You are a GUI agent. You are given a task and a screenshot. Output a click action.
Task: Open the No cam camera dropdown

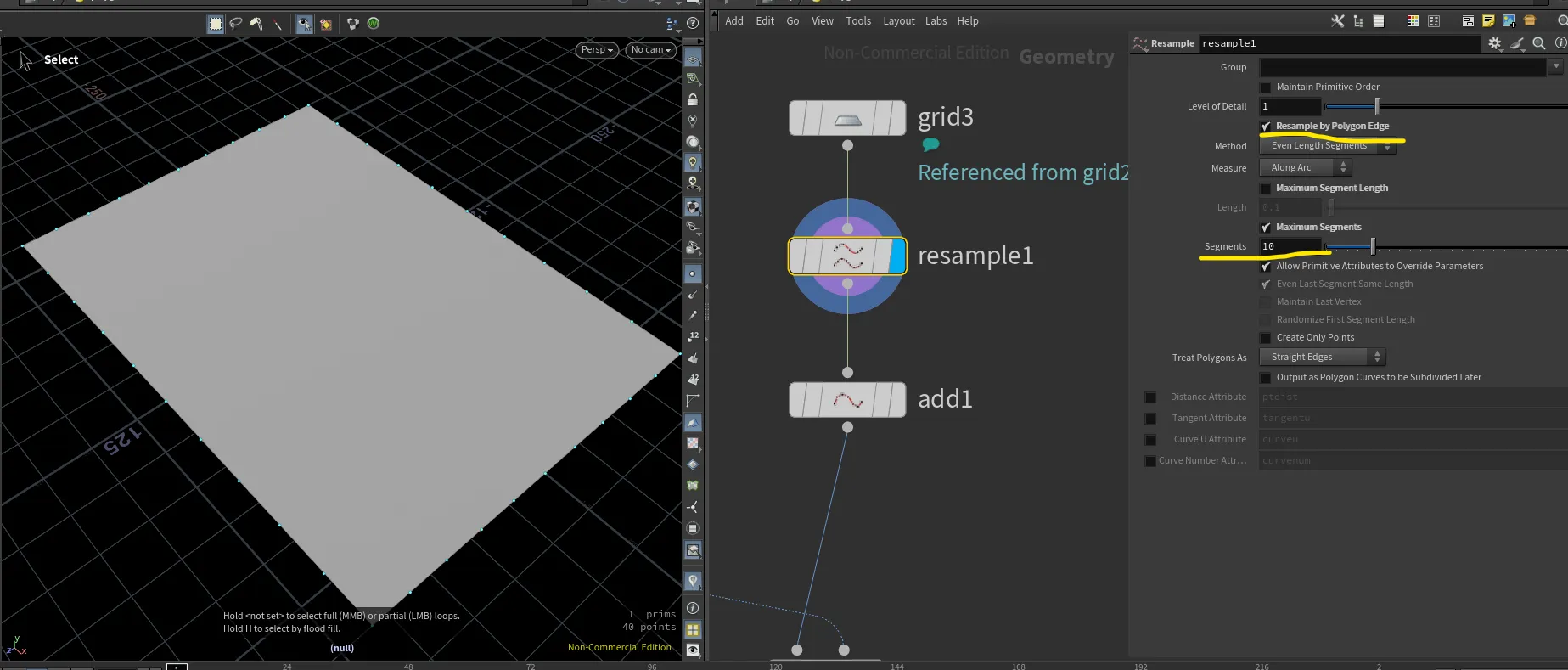[650, 50]
